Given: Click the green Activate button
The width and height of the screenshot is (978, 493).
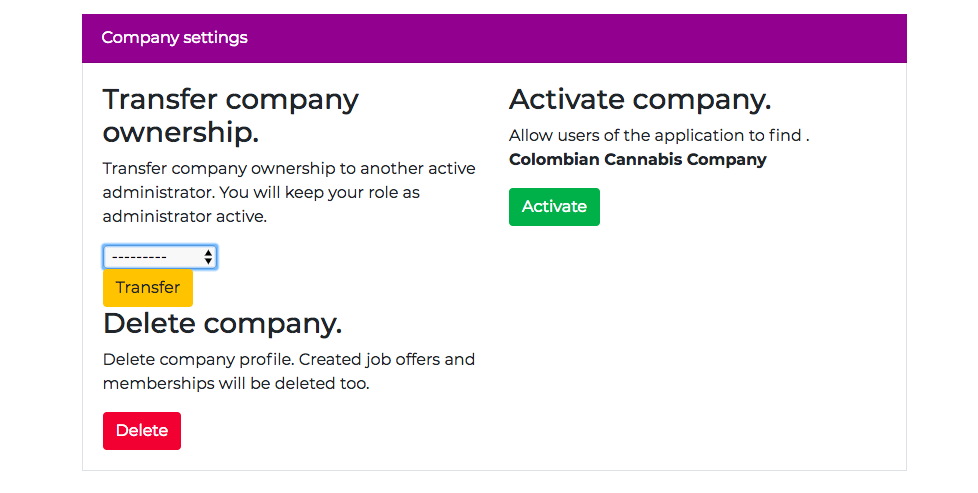Looking at the screenshot, I should point(554,207).
